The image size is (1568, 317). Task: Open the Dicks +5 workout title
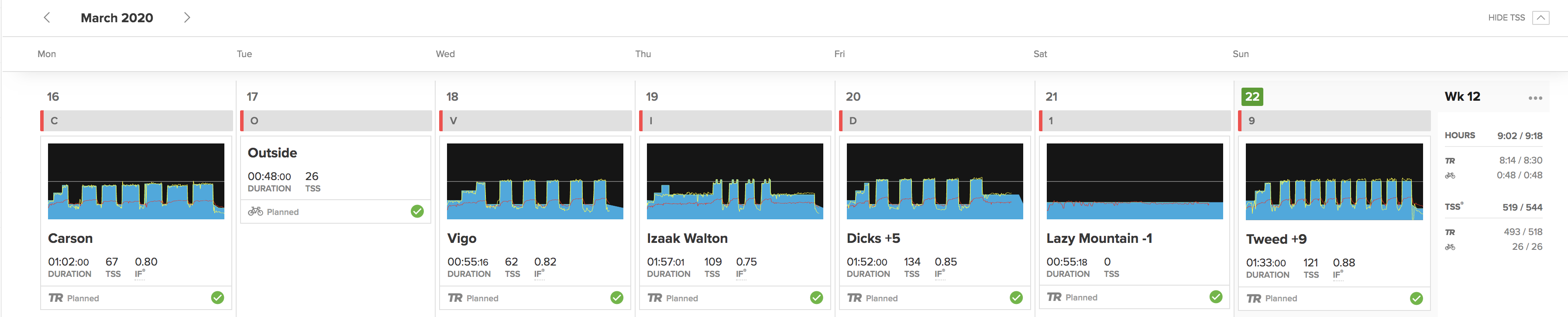(873, 239)
